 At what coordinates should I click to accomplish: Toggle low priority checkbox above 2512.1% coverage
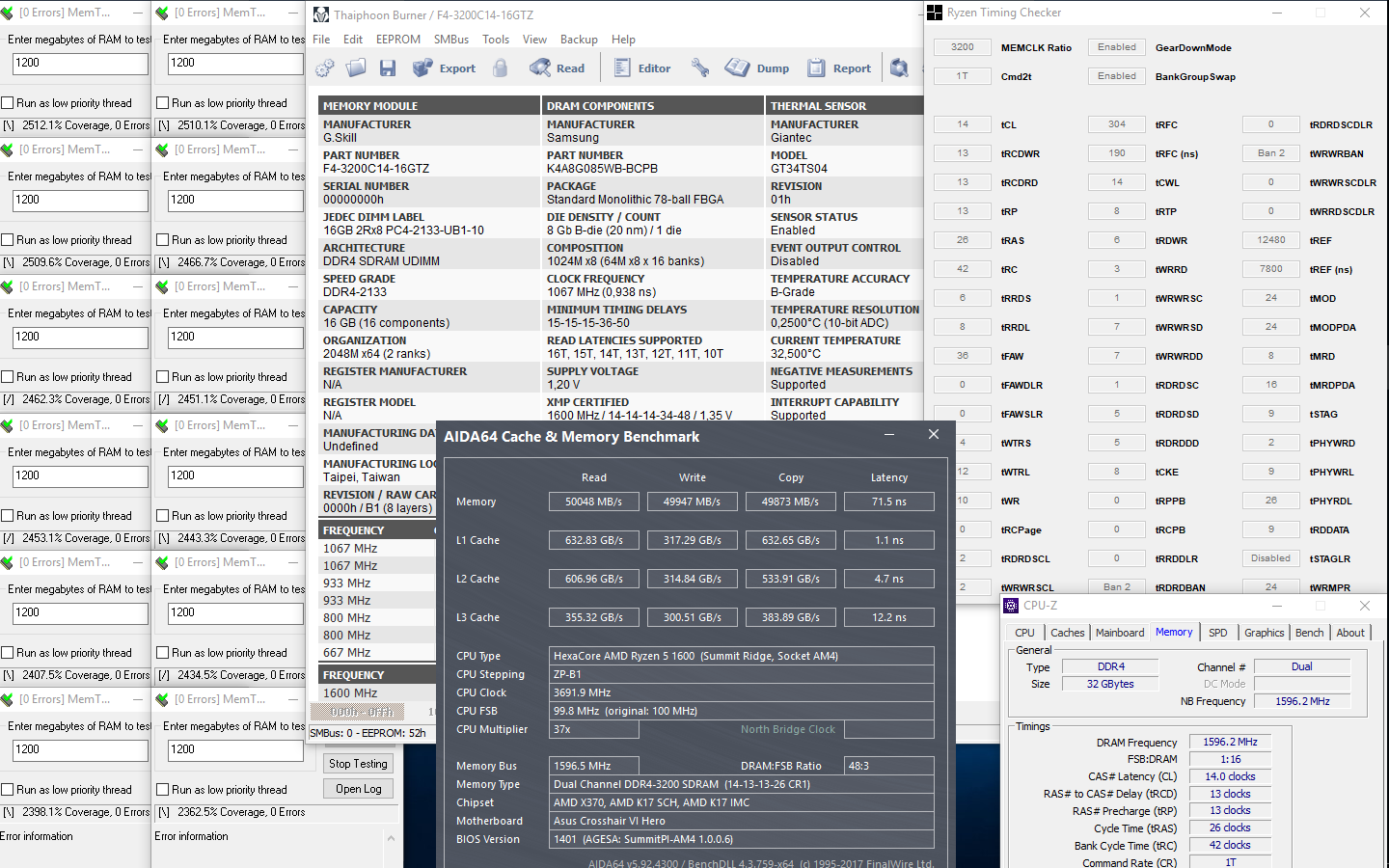click(8, 103)
